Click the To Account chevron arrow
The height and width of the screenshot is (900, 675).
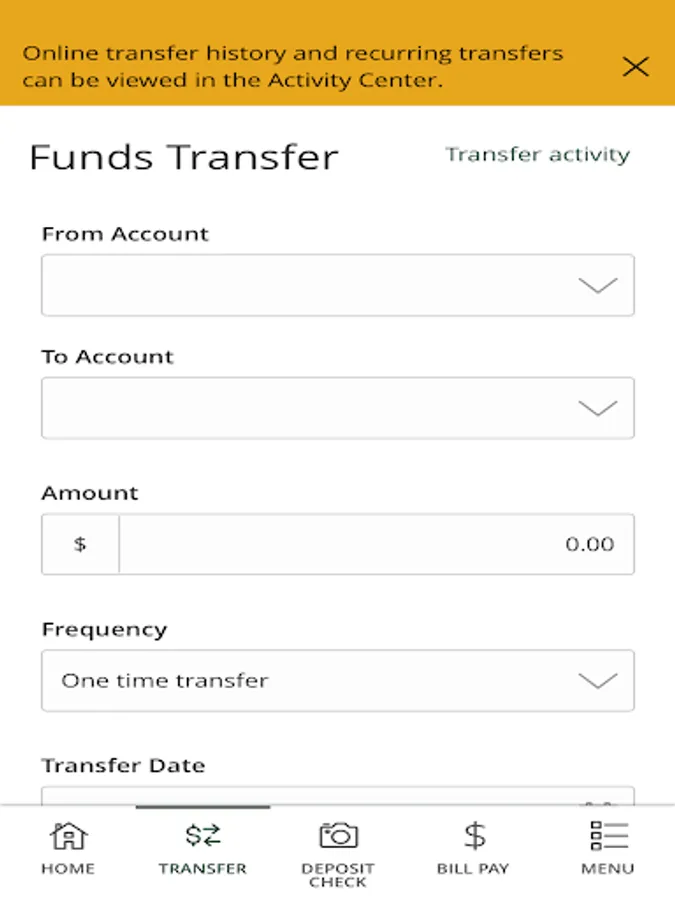598,408
